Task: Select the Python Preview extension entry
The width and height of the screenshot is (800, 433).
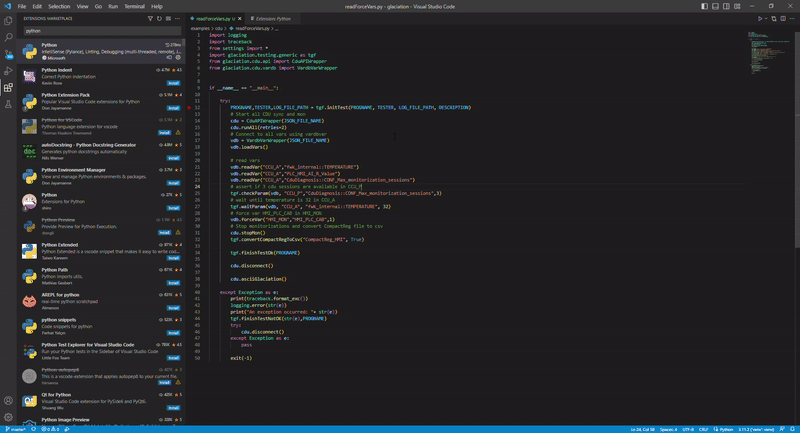Action: tap(101, 226)
